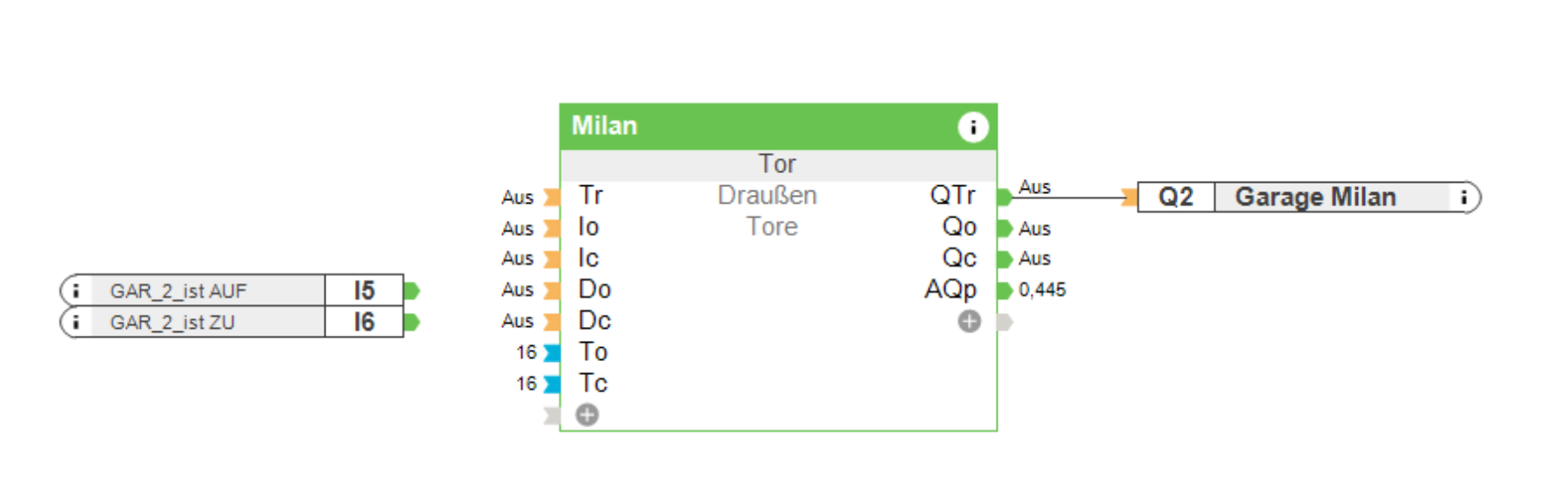Select the GAR_2_ist ZU input block

[210, 323]
